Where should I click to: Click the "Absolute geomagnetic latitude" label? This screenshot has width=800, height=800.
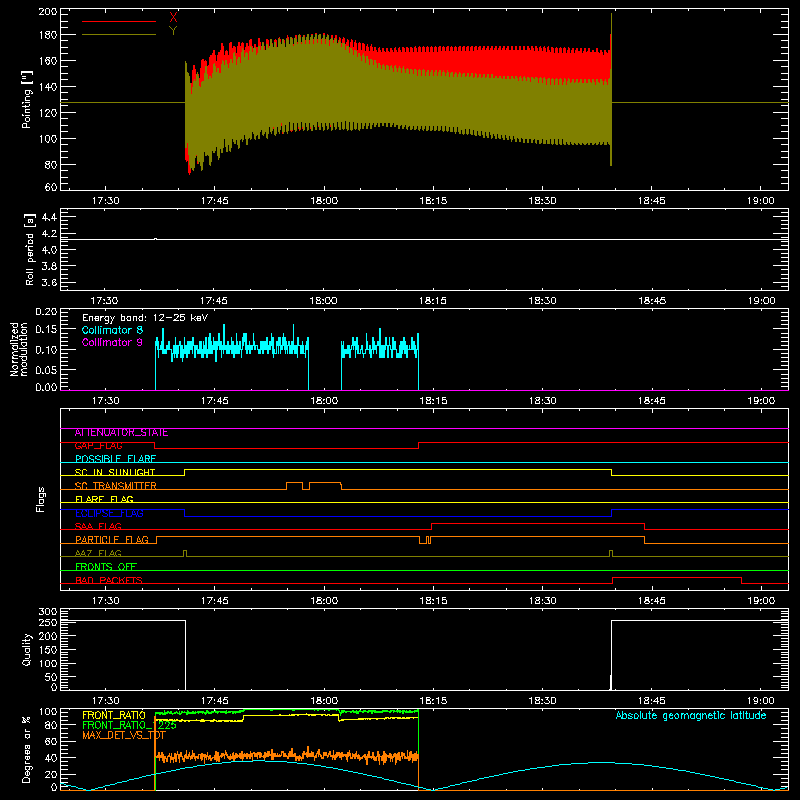pyautogui.click(x=691, y=716)
